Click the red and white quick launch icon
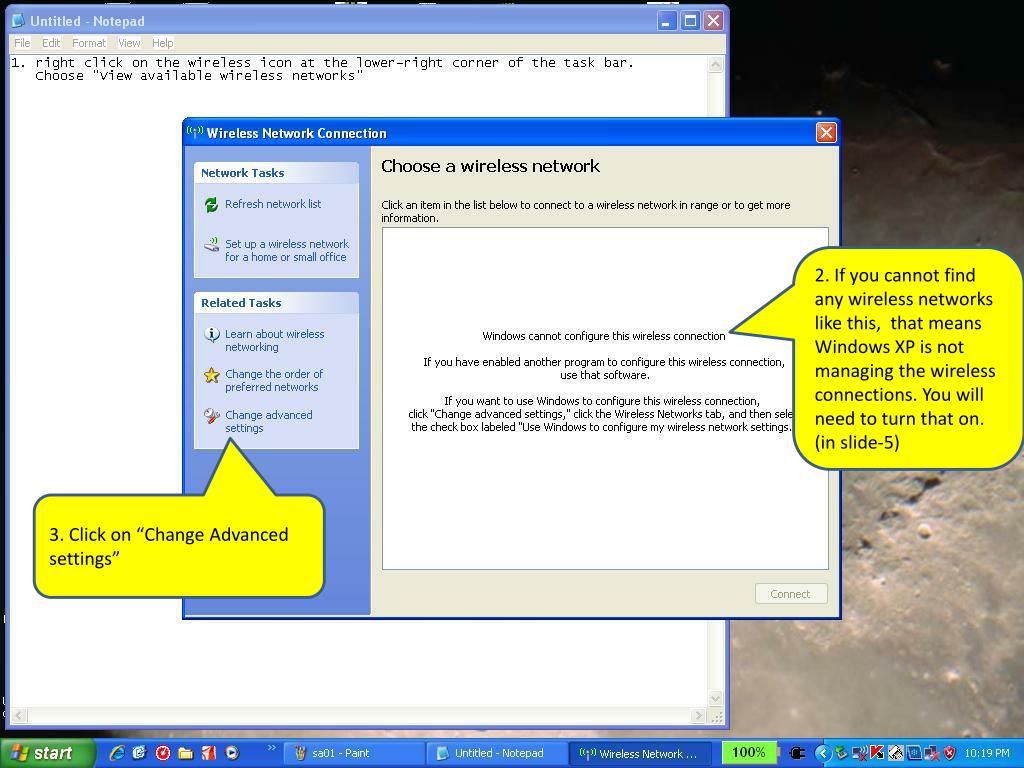The width and height of the screenshot is (1024, 768). tap(208, 753)
